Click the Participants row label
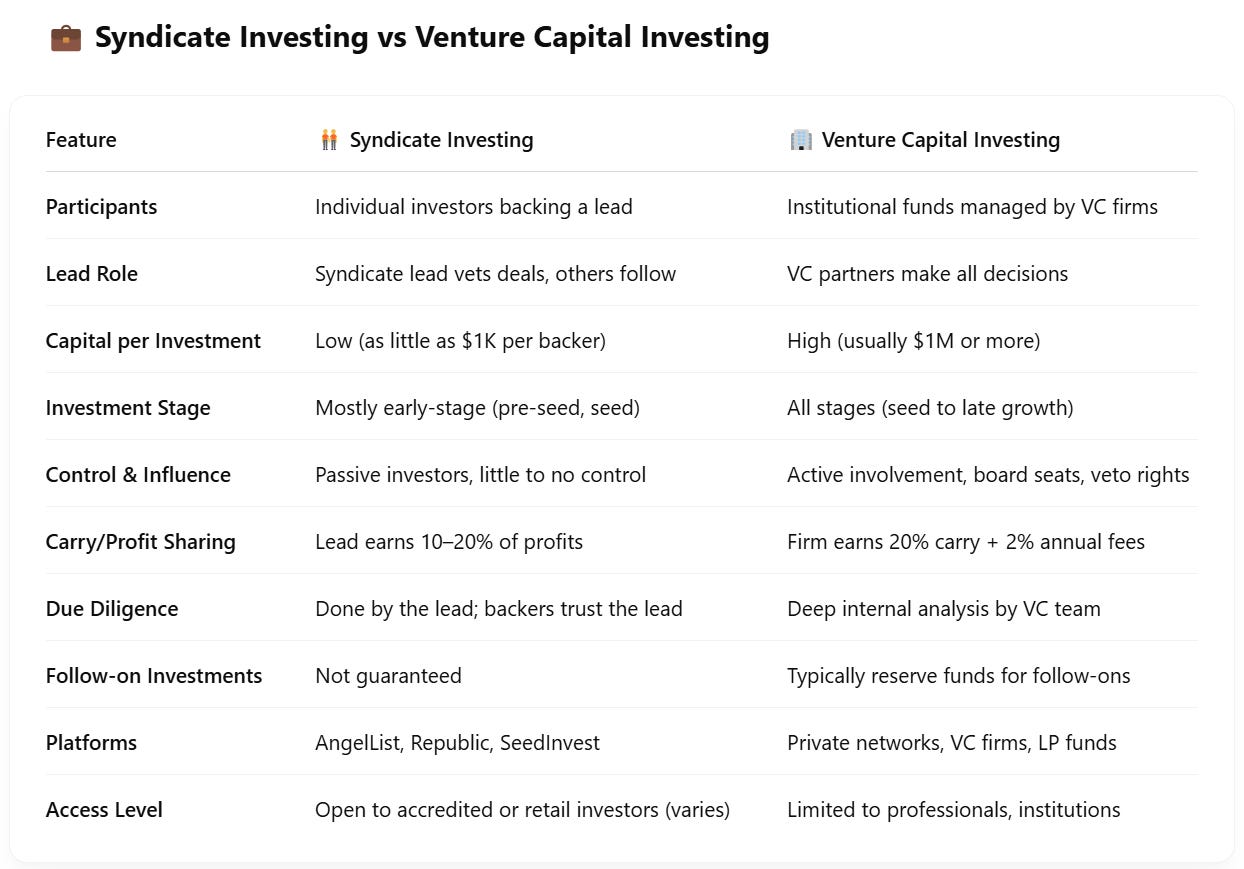Screen dimensions: 1244x869 [x=101, y=207]
